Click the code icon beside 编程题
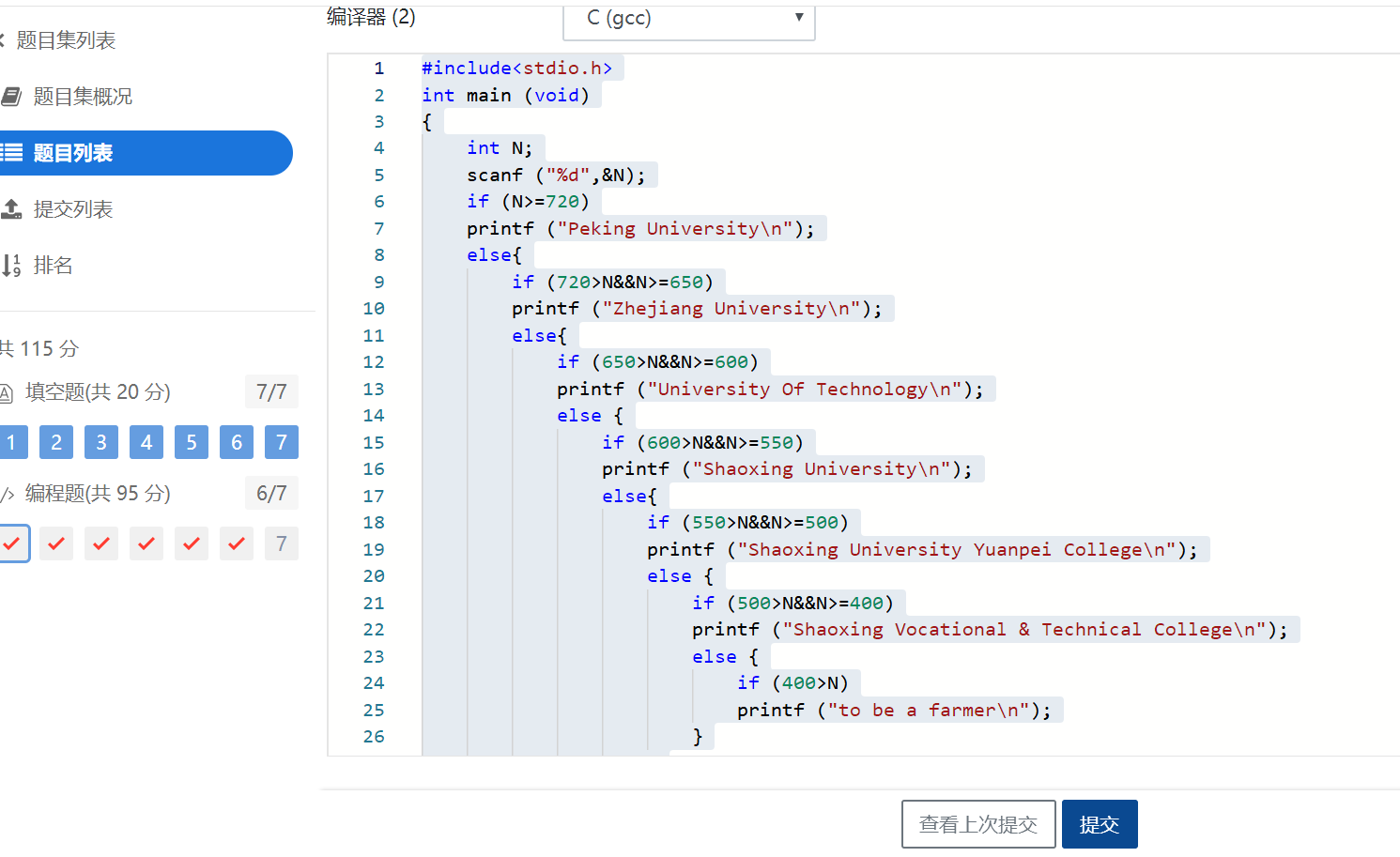 click(x=7, y=495)
